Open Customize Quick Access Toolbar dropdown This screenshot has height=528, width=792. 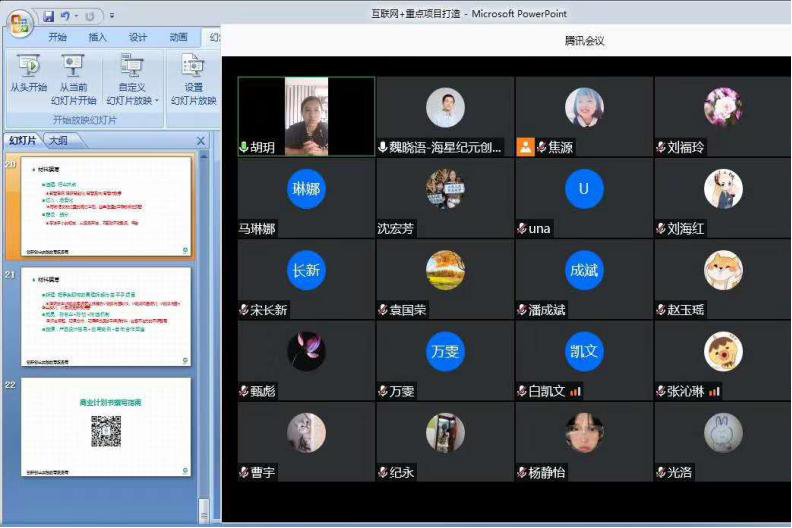pyautogui.click(x=111, y=16)
